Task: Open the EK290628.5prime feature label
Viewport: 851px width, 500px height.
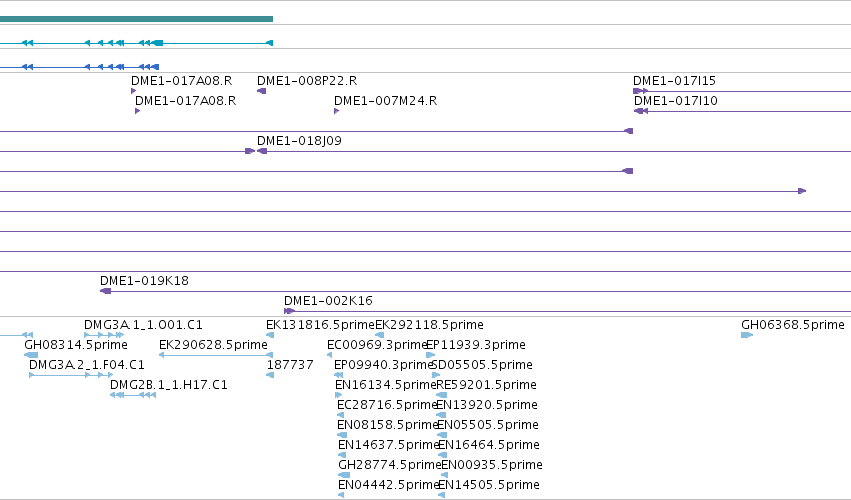Action: click(x=213, y=345)
